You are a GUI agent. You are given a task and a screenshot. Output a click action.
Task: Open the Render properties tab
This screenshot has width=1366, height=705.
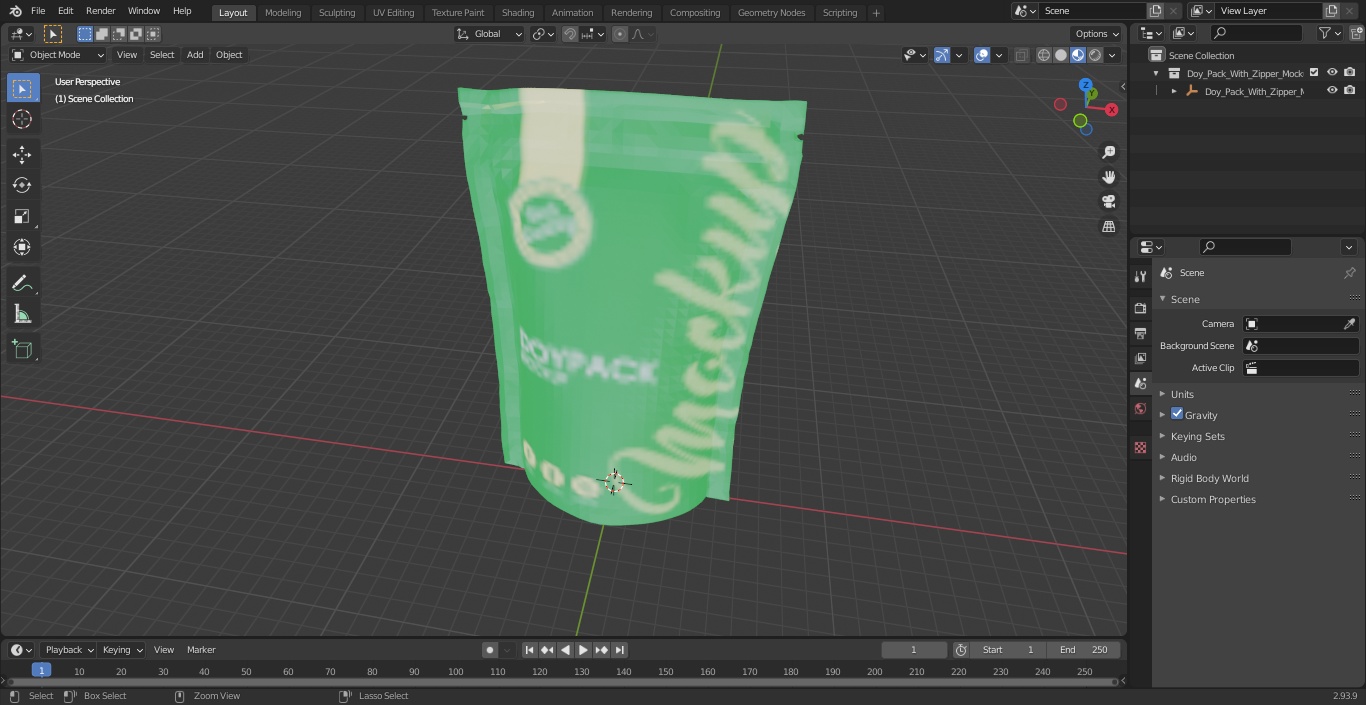1140,308
